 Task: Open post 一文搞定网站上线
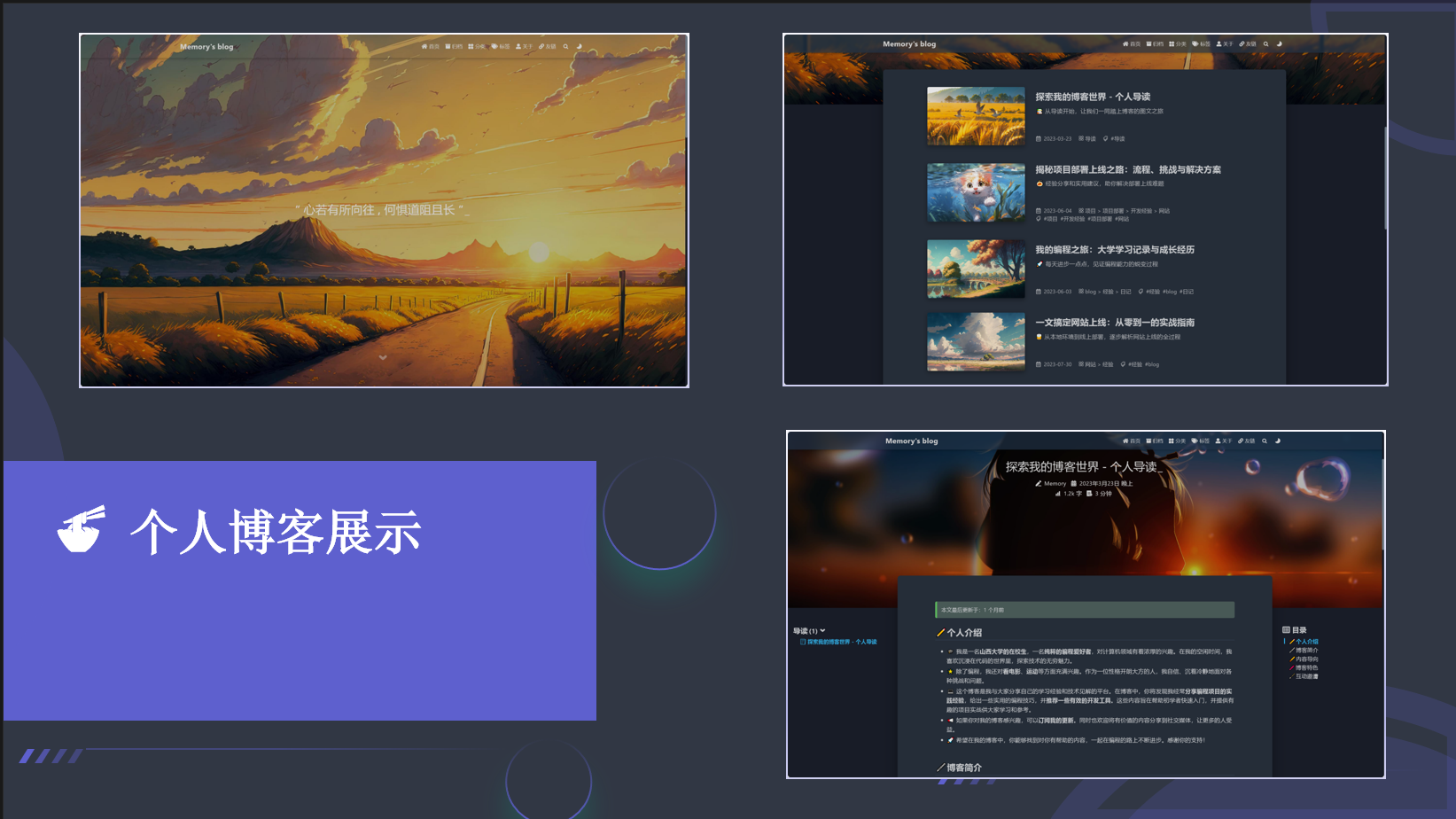tap(1115, 323)
